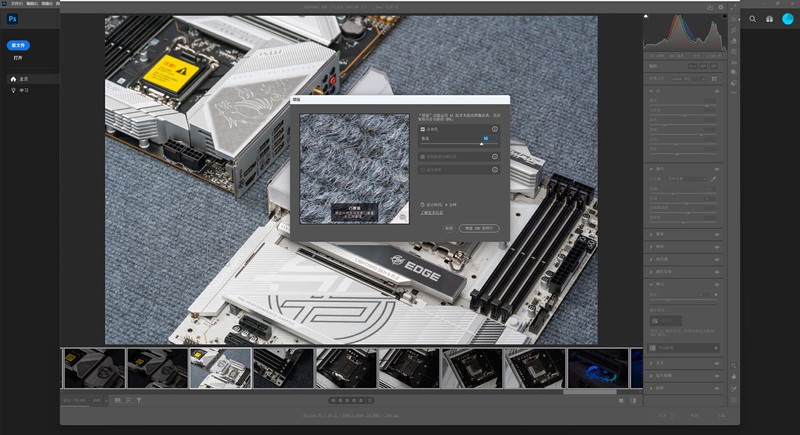The width and height of the screenshot is (800, 435).
Task: Toggle the grid overlay tool
Action: point(734,400)
